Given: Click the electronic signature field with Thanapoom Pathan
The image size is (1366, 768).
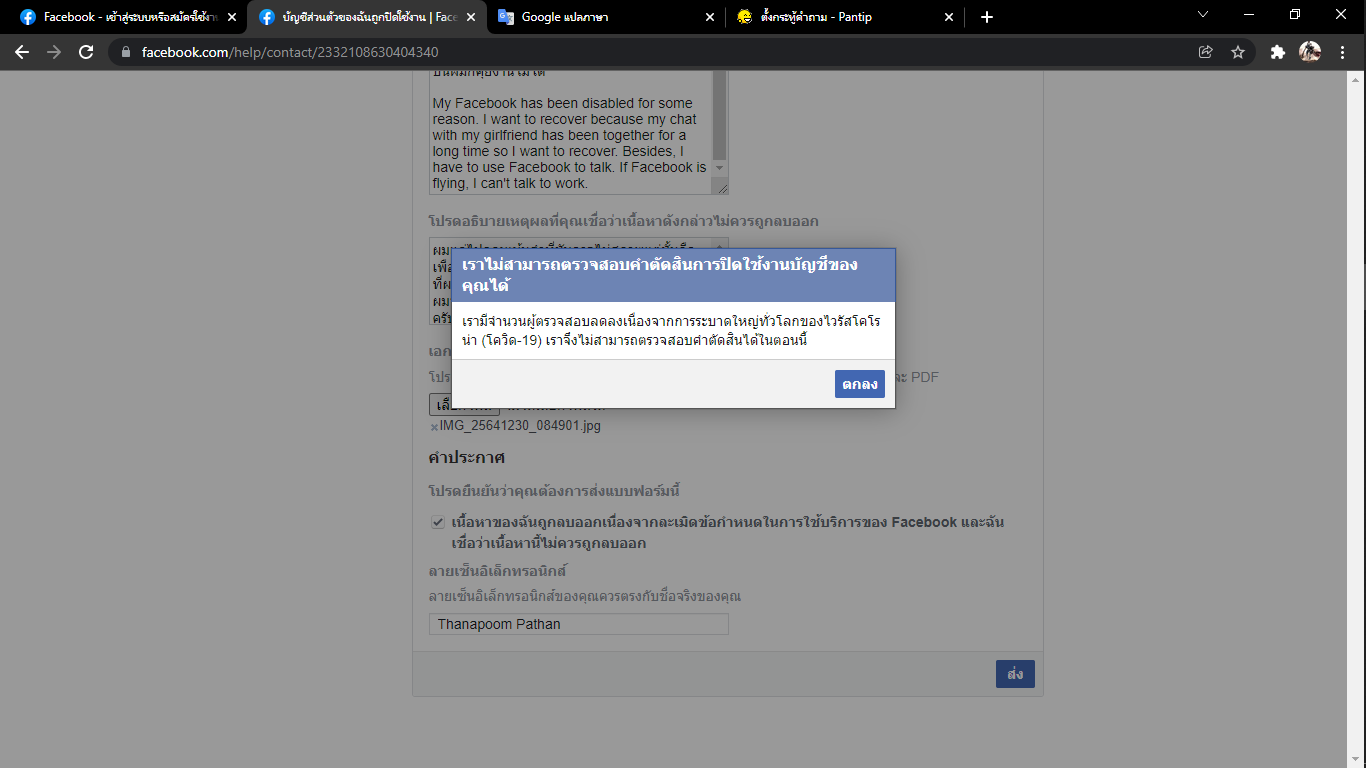Looking at the screenshot, I should pyautogui.click(x=579, y=624).
